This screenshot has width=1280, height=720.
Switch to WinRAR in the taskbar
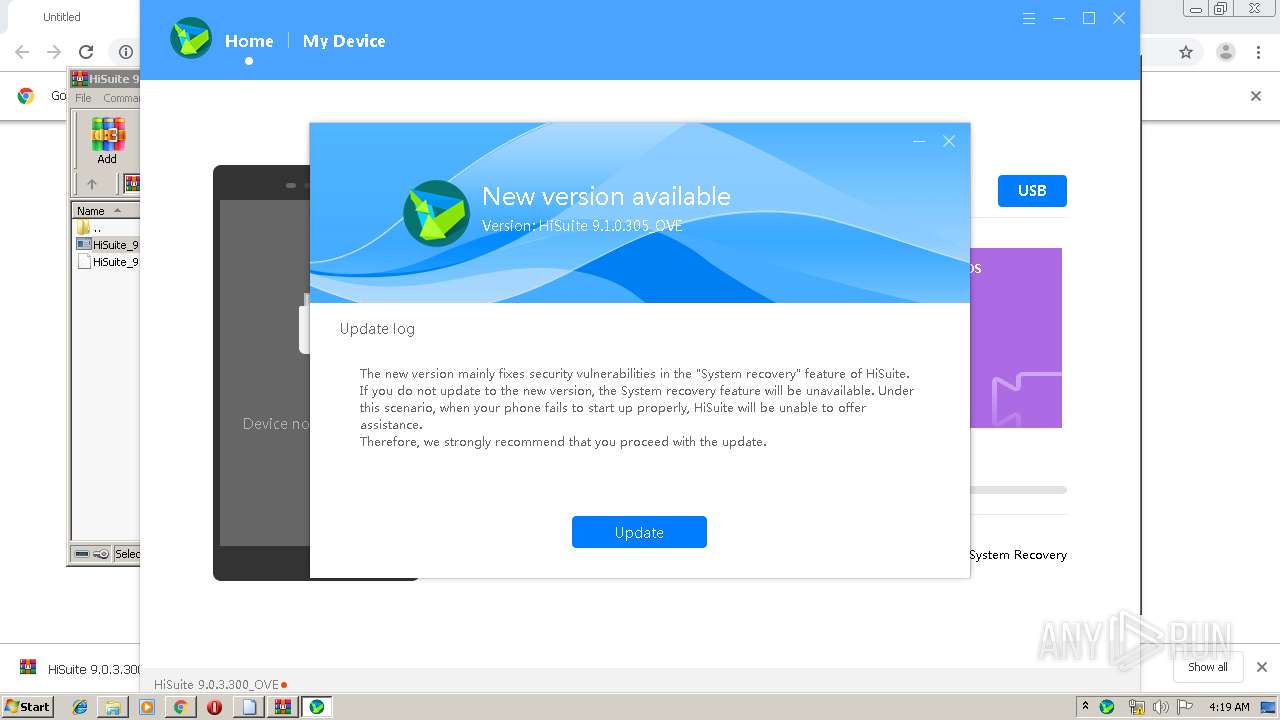pyautogui.click(x=283, y=707)
